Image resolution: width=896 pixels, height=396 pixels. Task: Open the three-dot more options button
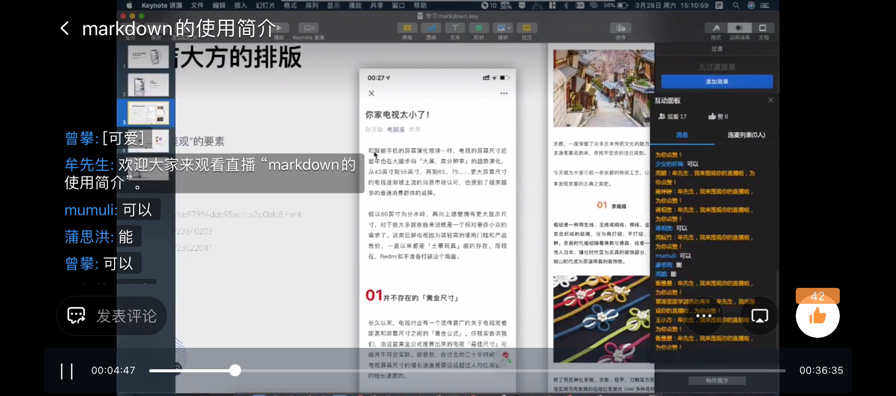(704, 315)
